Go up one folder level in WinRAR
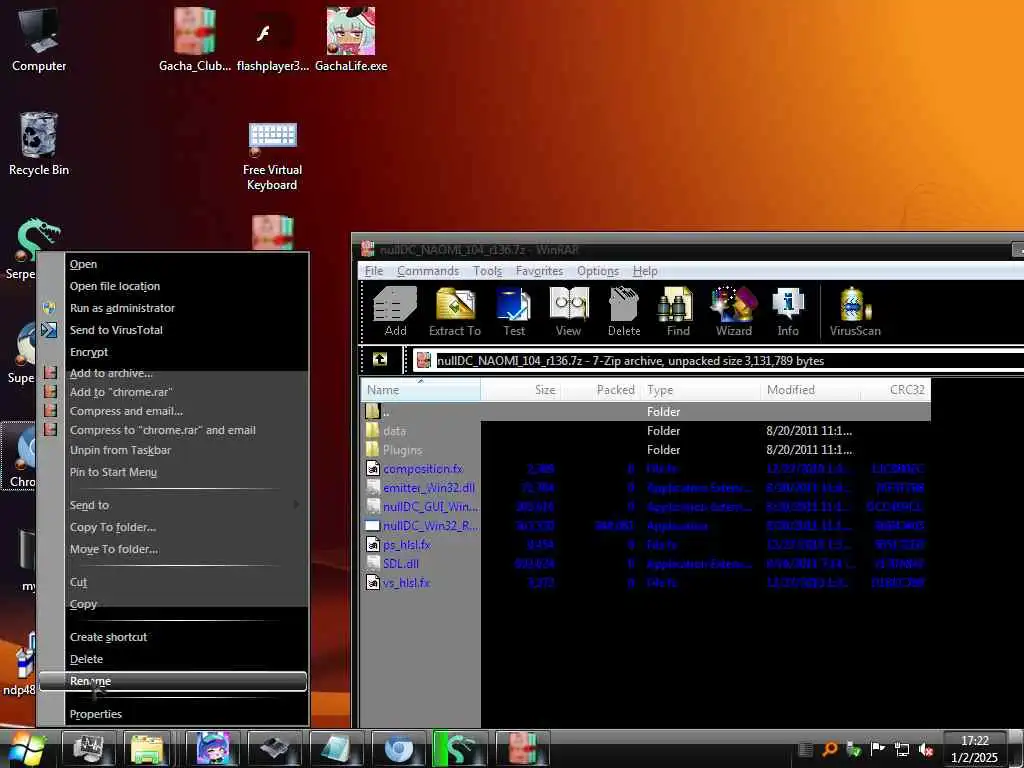 [379, 359]
